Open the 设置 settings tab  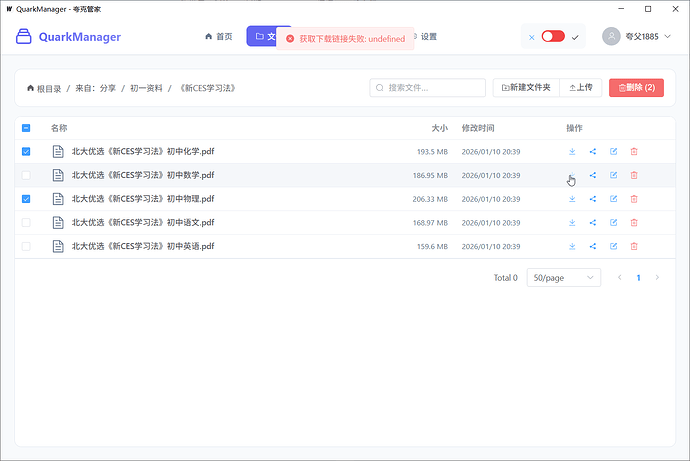tap(429, 37)
